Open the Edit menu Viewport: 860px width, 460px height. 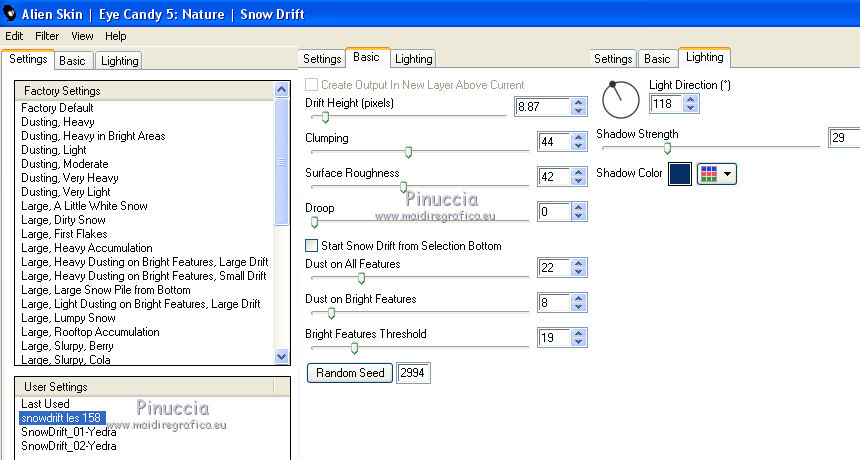14,36
